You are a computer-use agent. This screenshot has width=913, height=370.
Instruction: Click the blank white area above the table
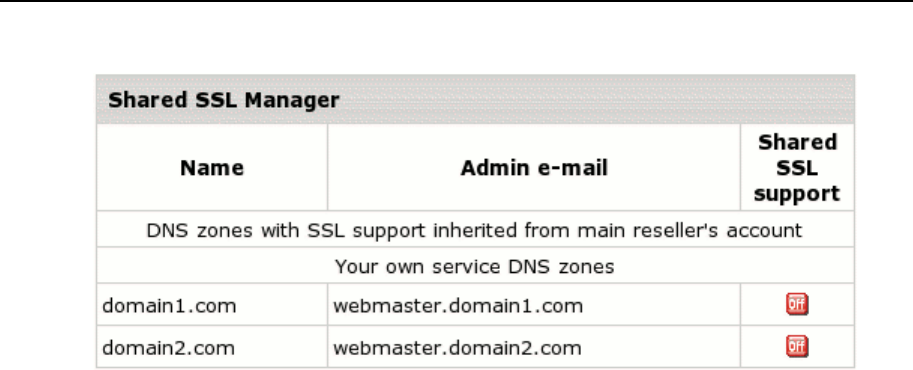click(456, 38)
